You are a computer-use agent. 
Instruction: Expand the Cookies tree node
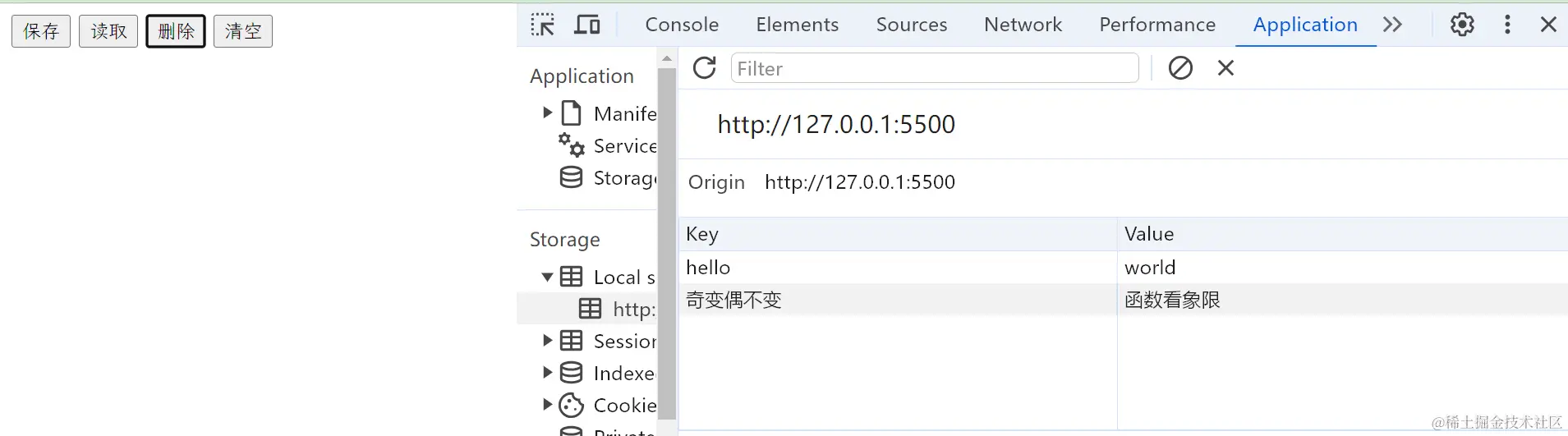[x=547, y=405]
